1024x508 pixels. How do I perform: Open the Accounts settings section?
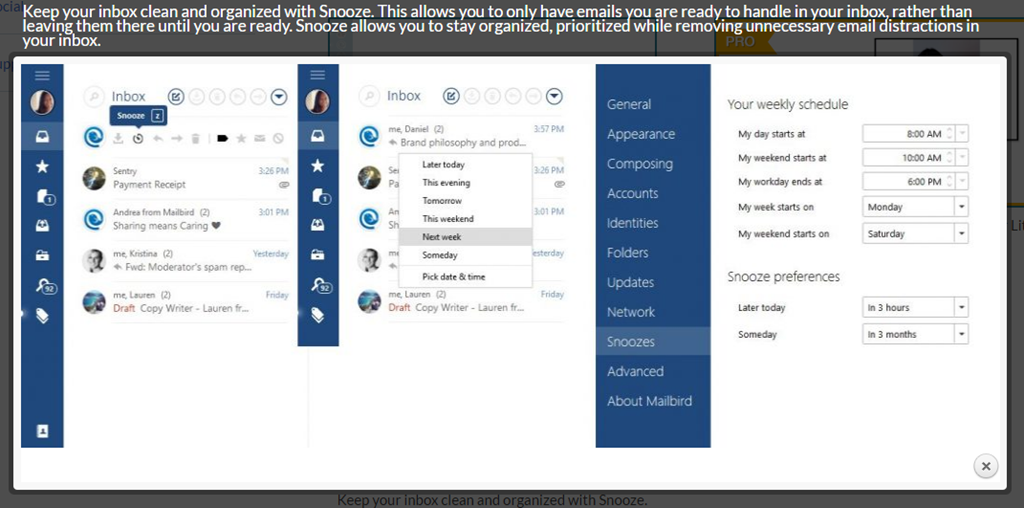click(x=632, y=193)
